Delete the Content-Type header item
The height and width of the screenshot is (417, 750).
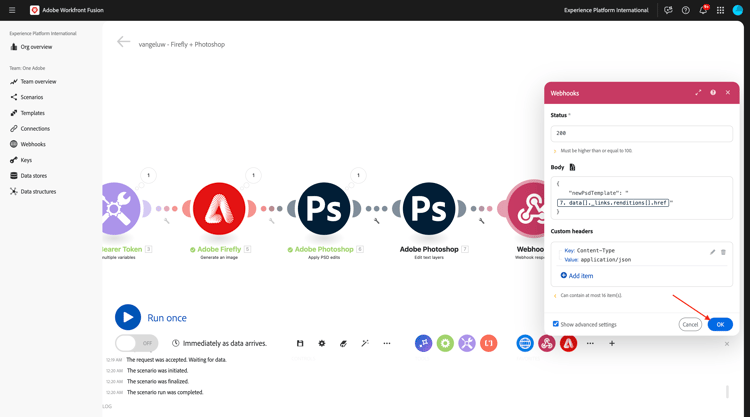(723, 252)
